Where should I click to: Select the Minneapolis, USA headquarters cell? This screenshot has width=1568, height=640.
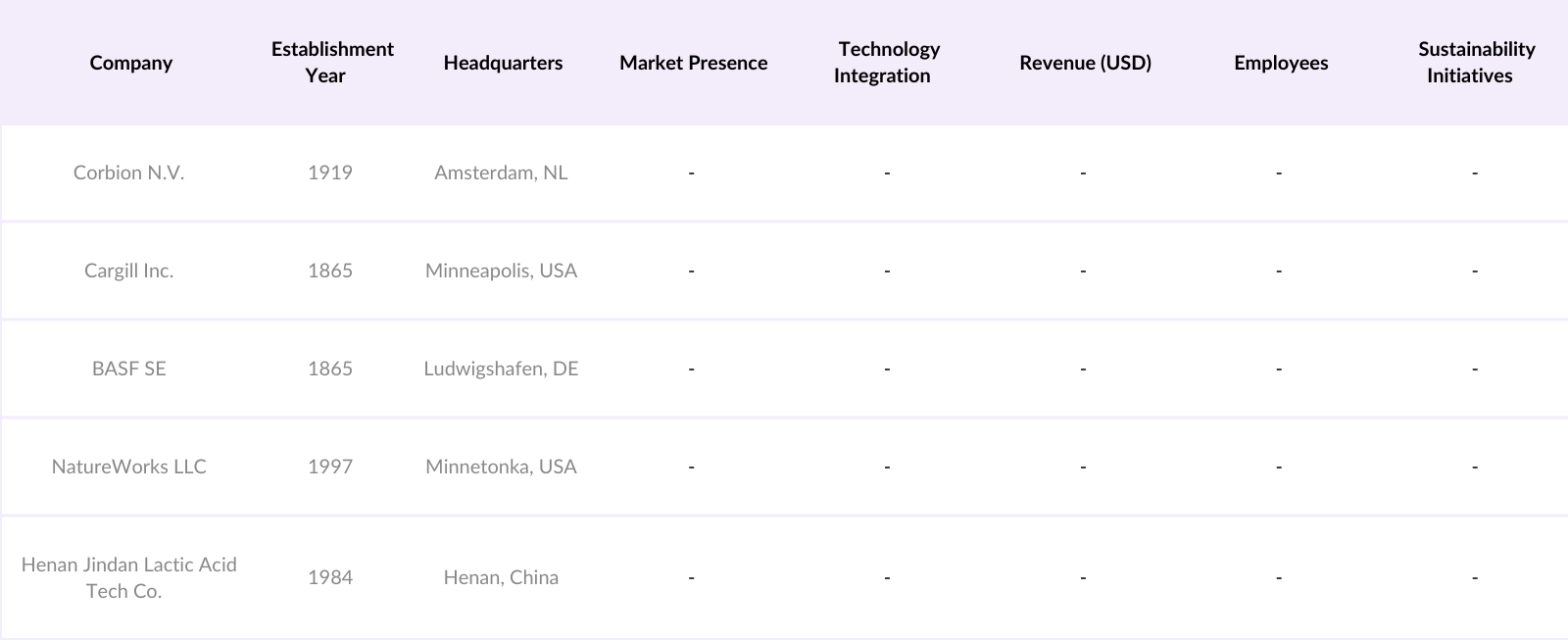501,271
